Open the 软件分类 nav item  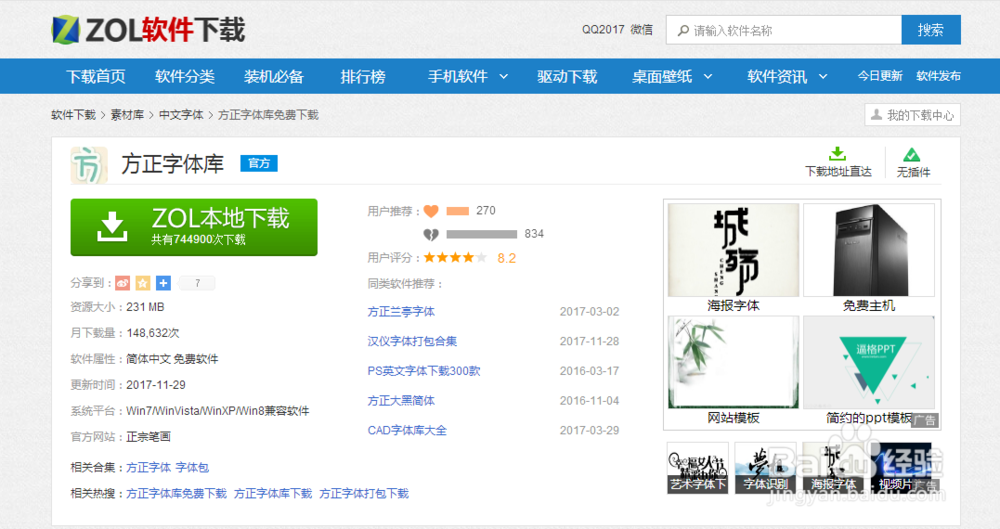click(185, 77)
